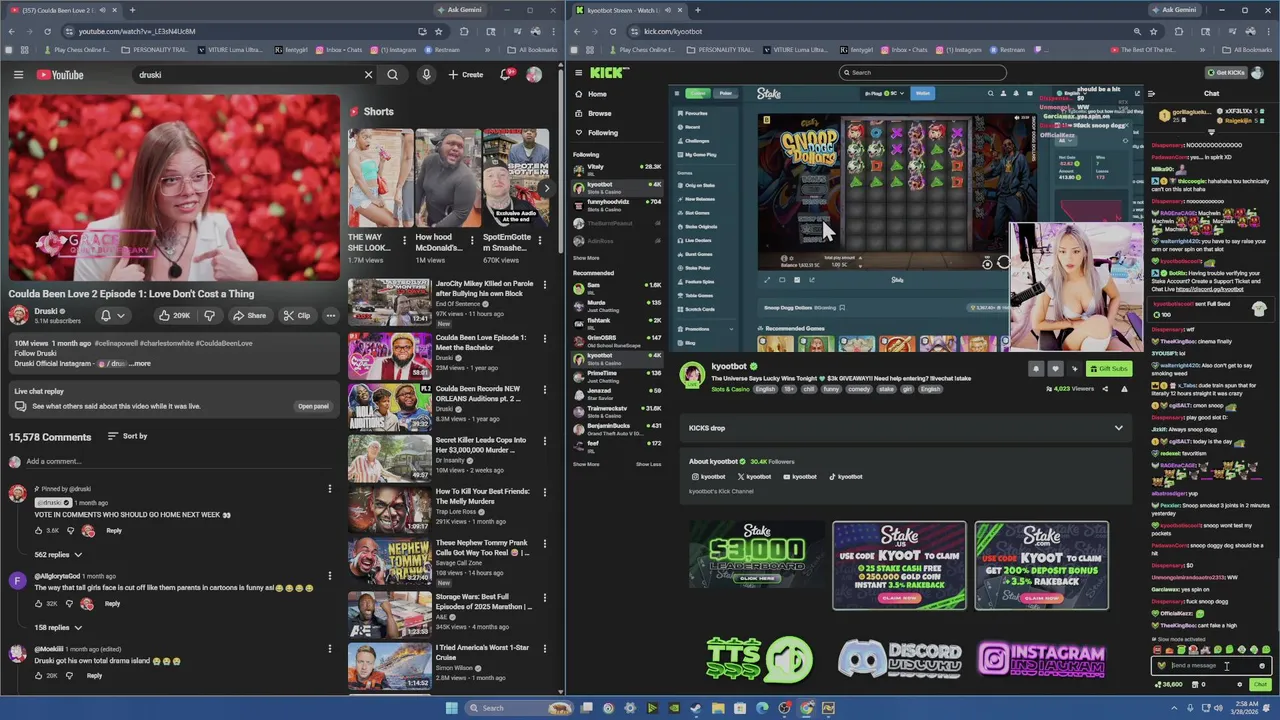Screen dimensions: 1280x720
Task: Click the Kick search box
Action: 922,72
